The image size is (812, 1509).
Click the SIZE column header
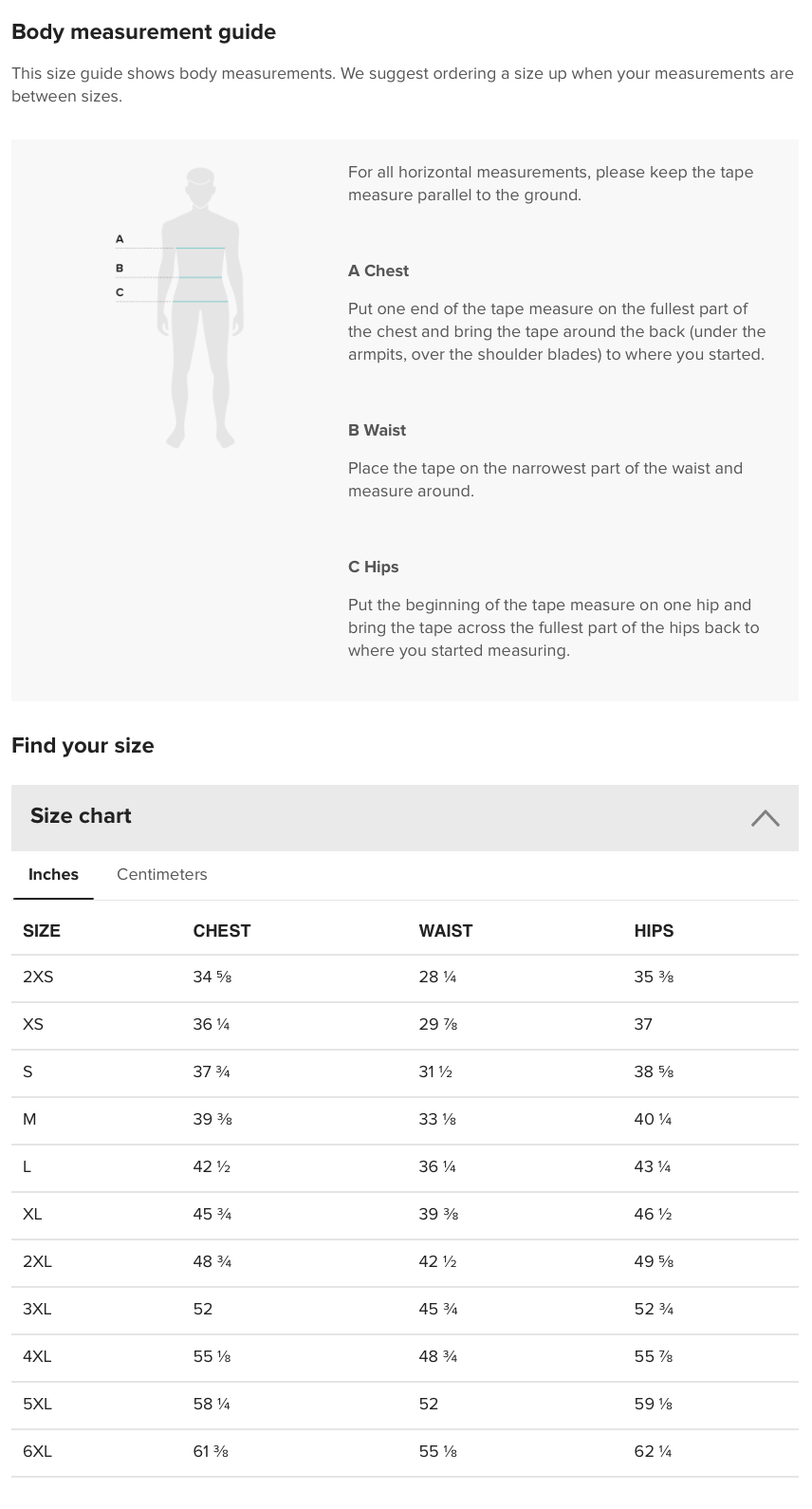point(42,931)
